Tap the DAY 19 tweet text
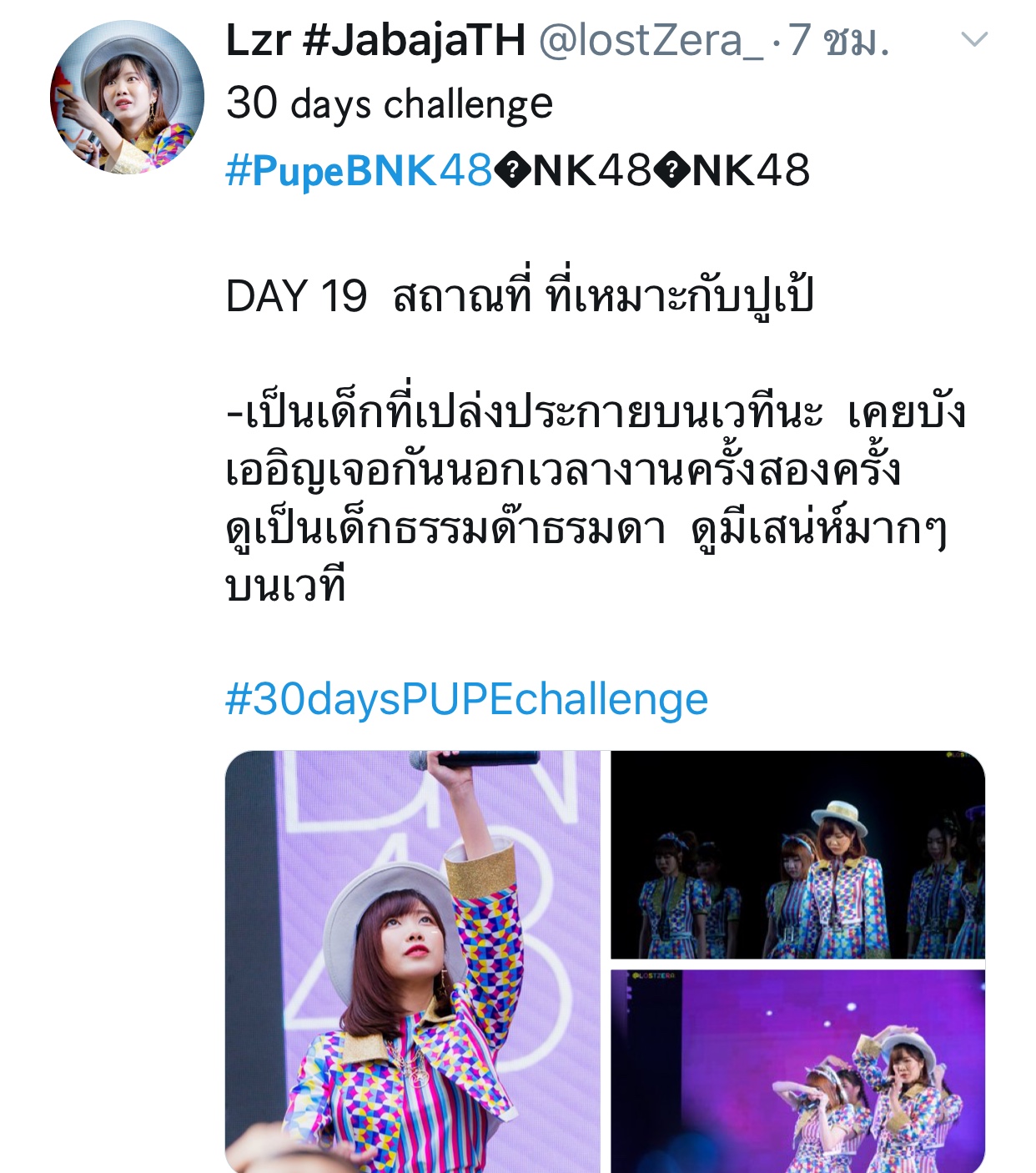This screenshot has height=1173, width=1036. coord(520,295)
